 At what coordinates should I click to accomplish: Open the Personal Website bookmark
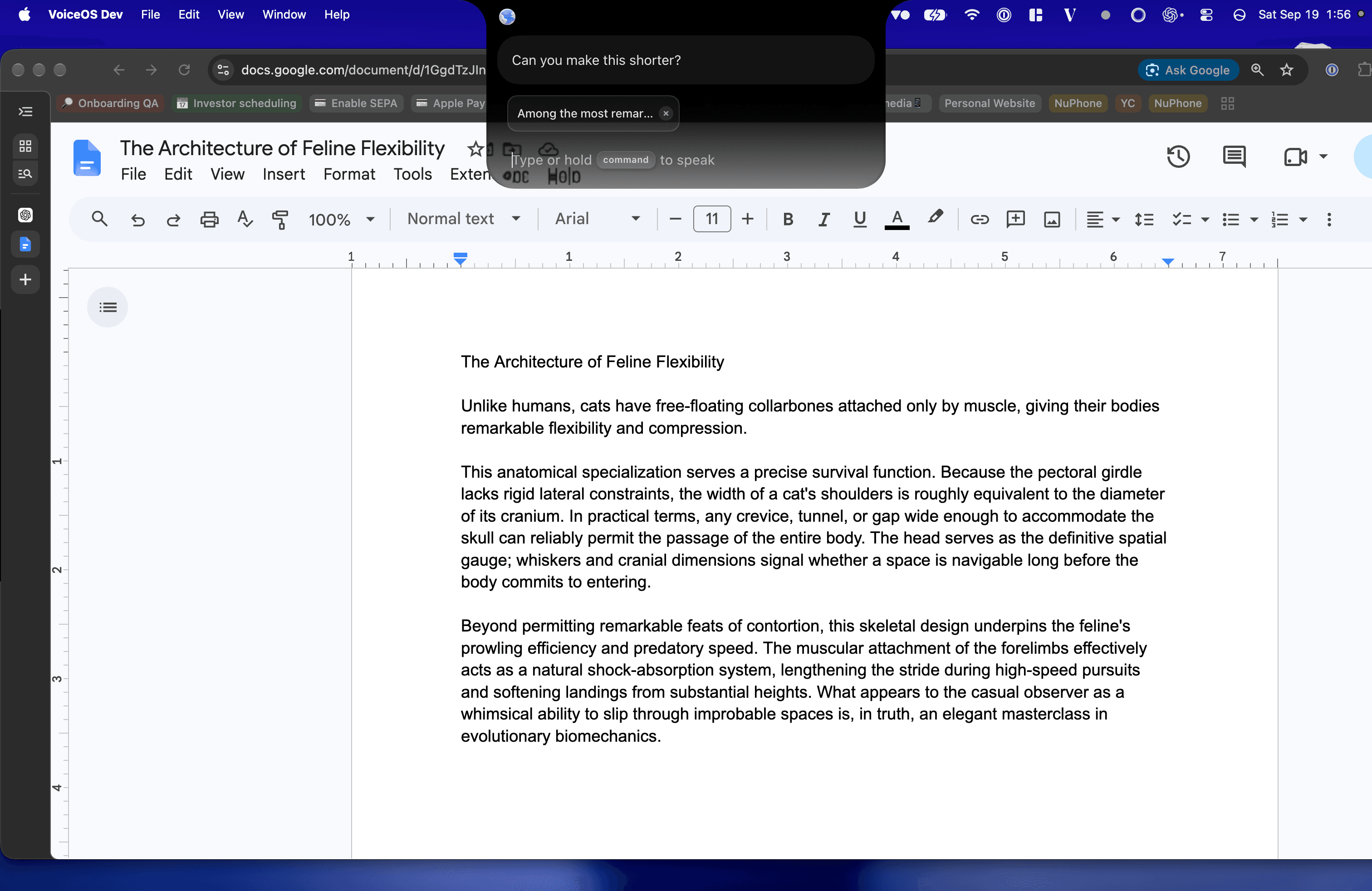(990, 103)
